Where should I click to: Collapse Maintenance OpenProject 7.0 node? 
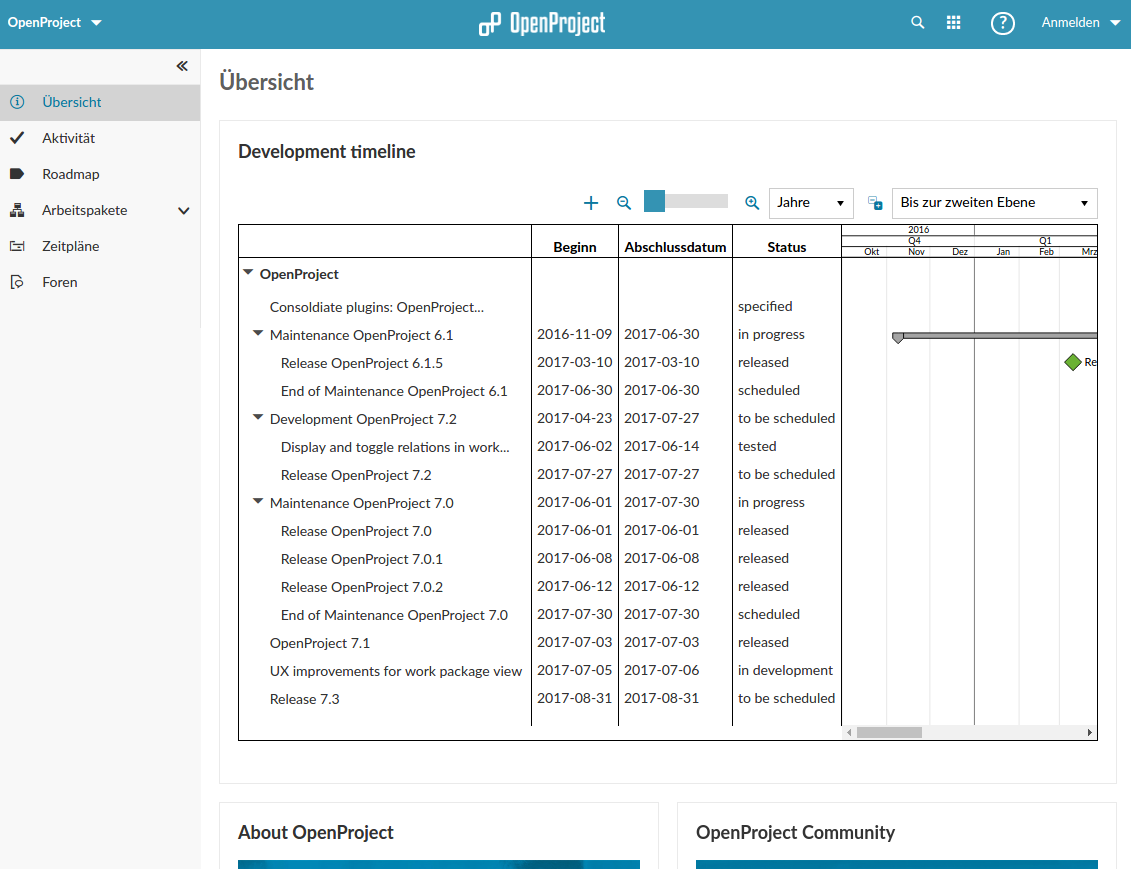pyautogui.click(x=258, y=501)
